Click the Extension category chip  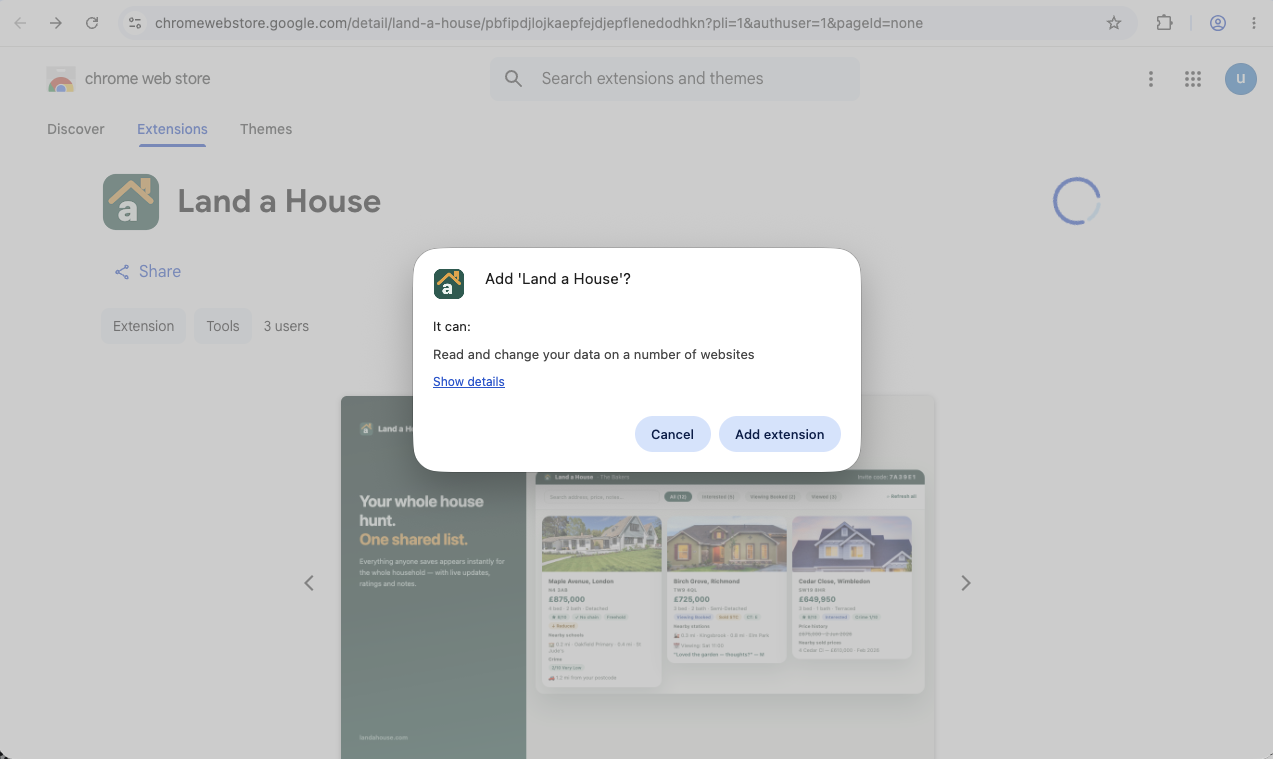pos(144,326)
